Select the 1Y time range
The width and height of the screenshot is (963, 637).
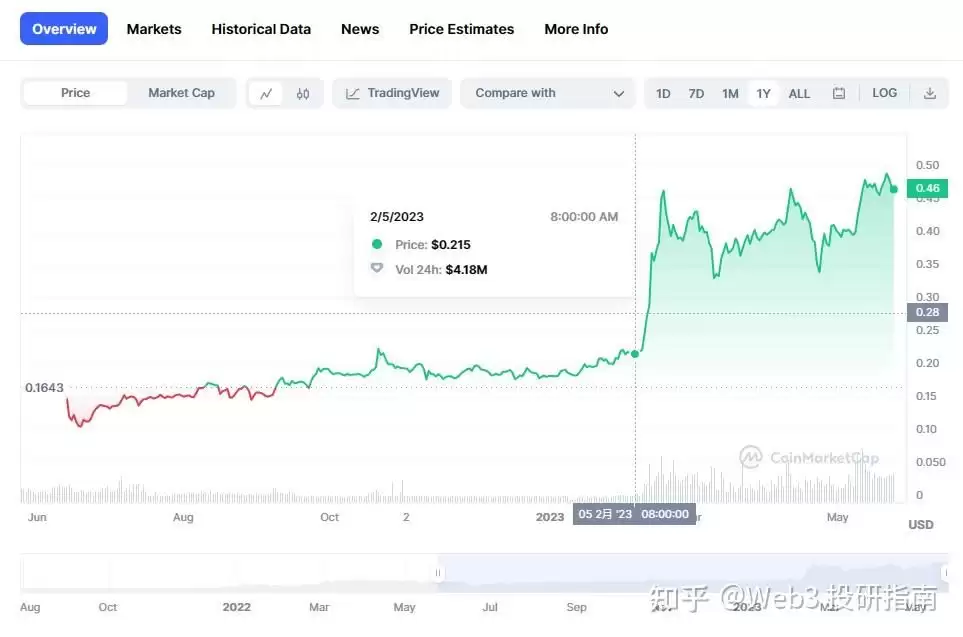tap(763, 92)
